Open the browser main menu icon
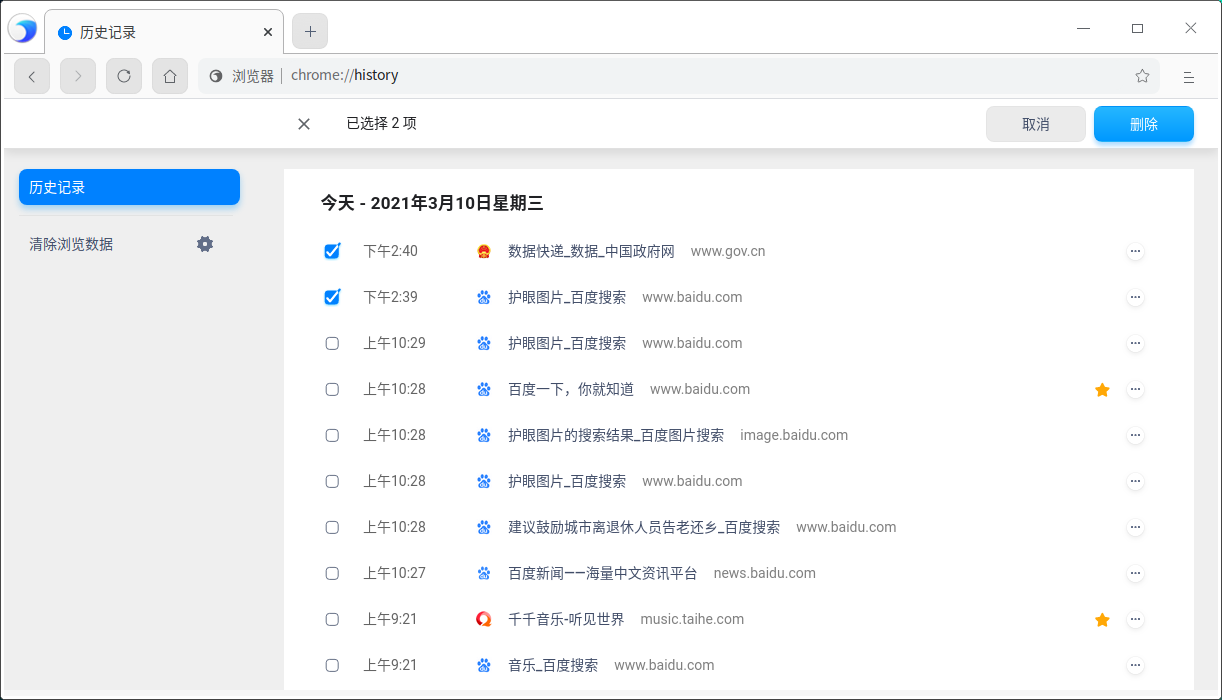 coord(1189,76)
